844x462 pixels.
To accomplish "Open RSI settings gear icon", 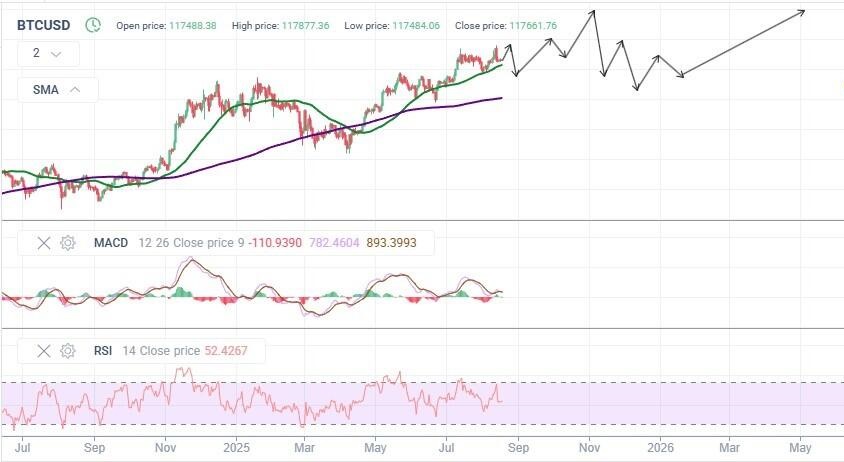I will (x=67, y=351).
